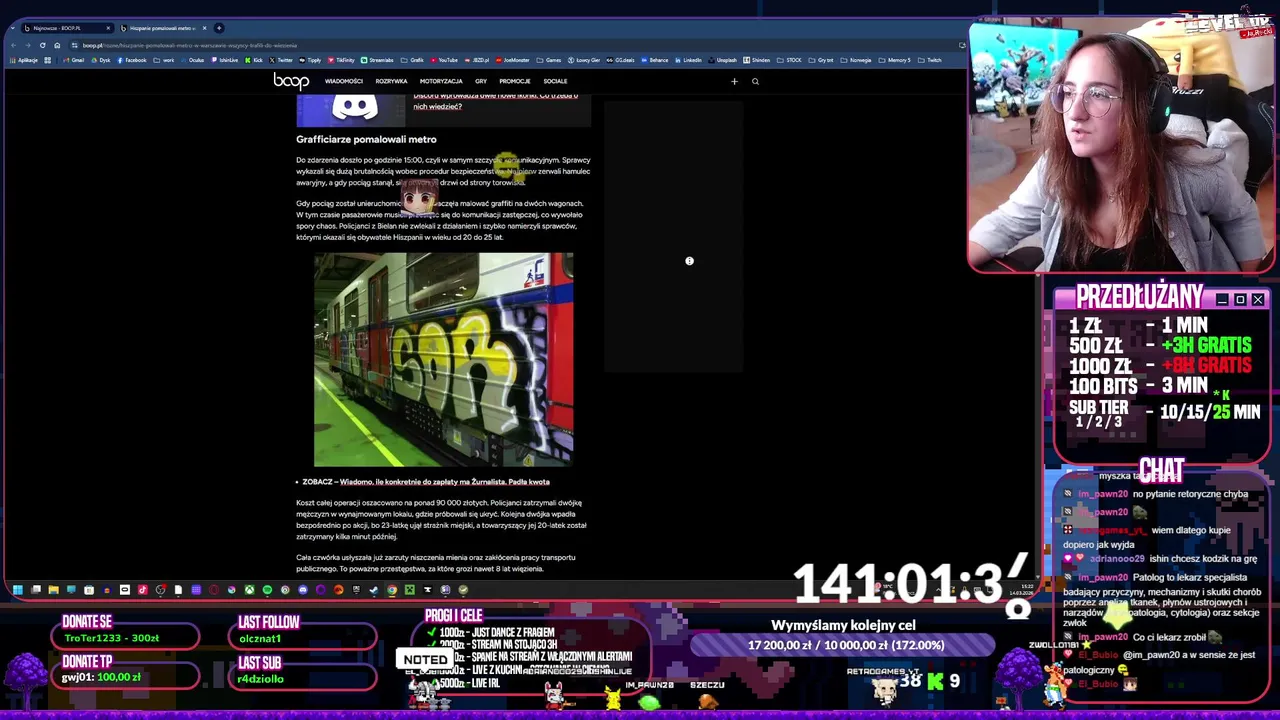Open the graffiti metro train photo

tap(443, 359)
